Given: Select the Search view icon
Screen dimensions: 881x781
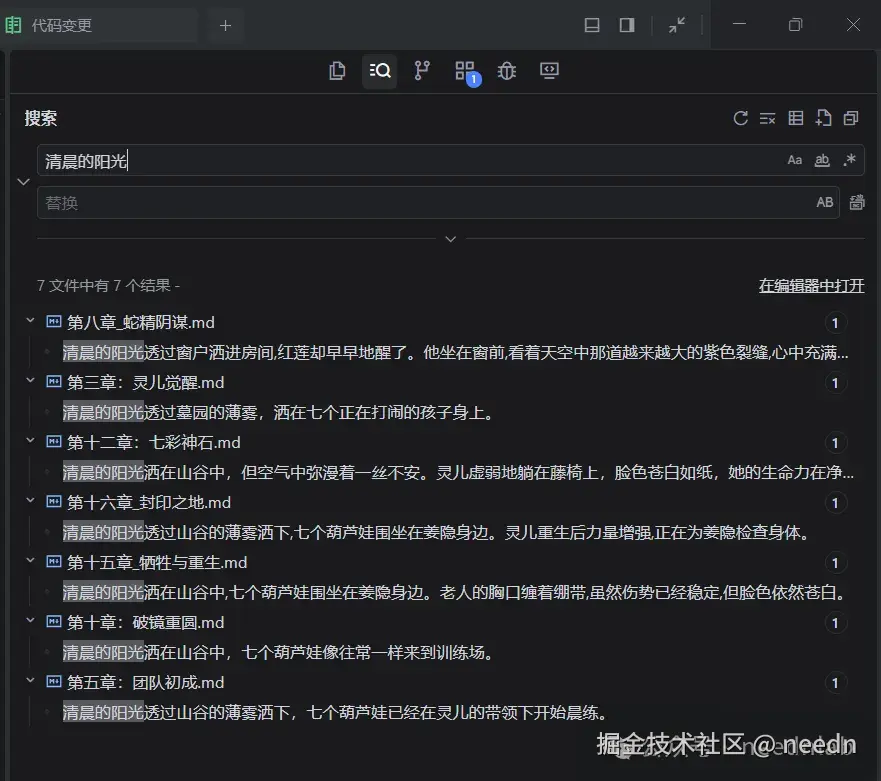Looking at the screenshot, I should click(x=380, y=71).
